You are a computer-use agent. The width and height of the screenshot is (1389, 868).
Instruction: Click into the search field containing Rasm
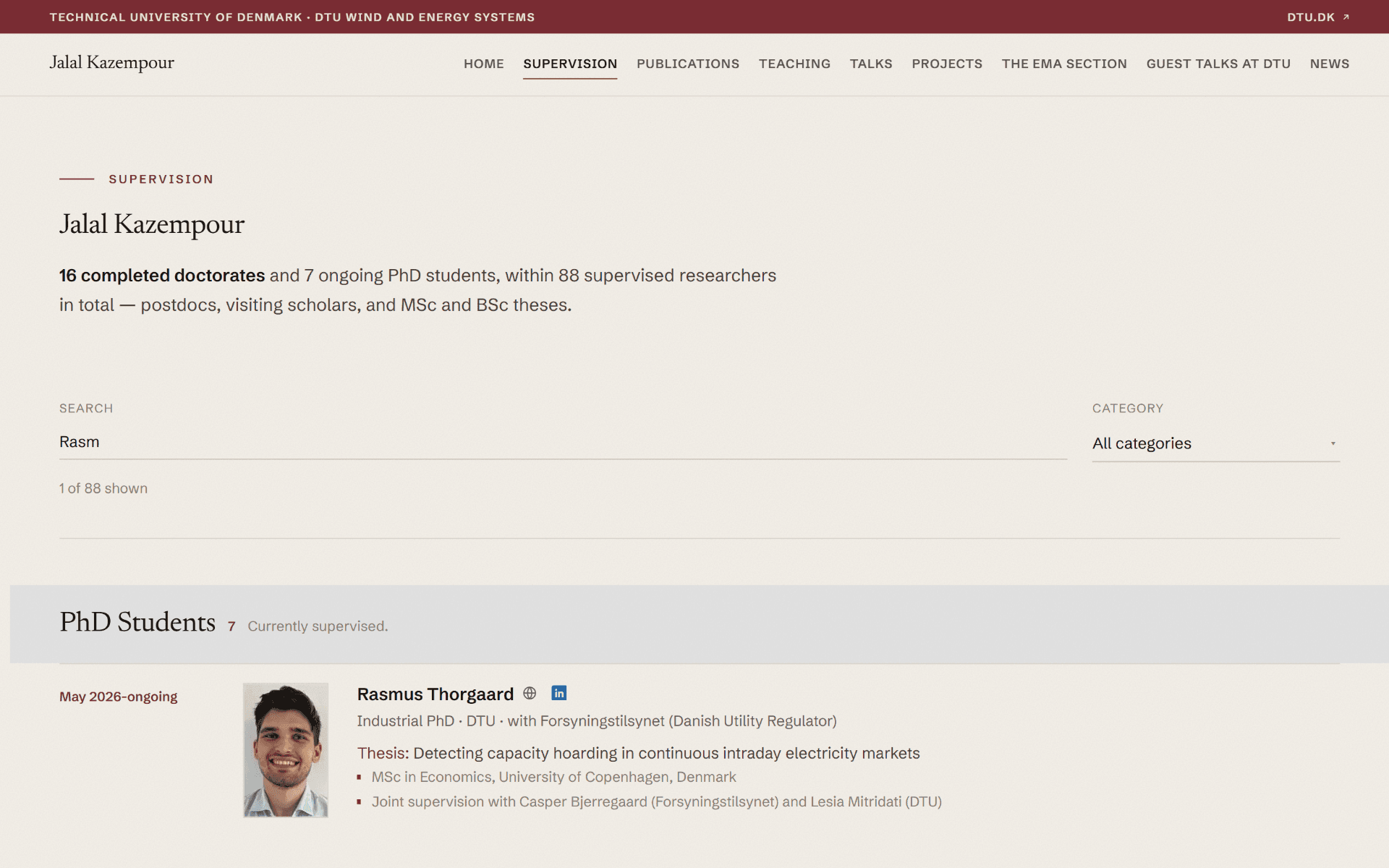pos(563,442)
